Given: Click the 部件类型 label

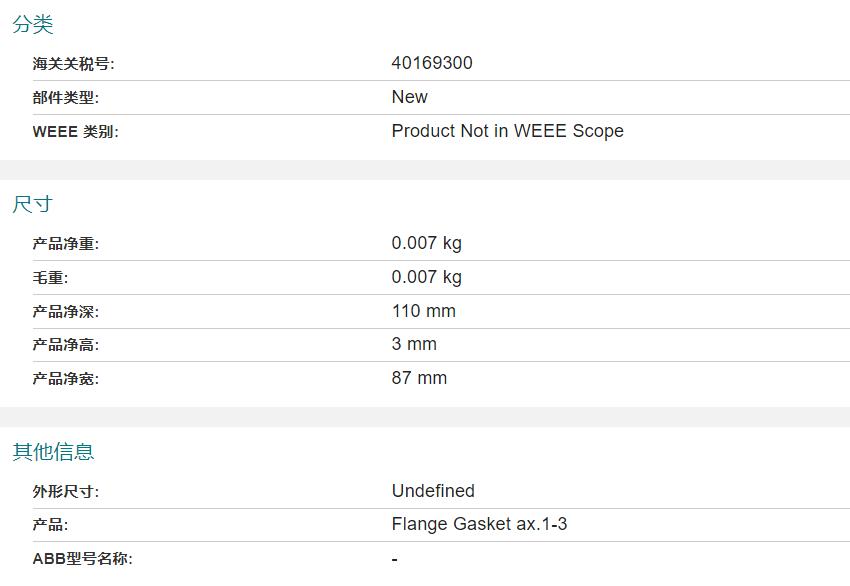Looking at the screenshot, I should 66,98.
